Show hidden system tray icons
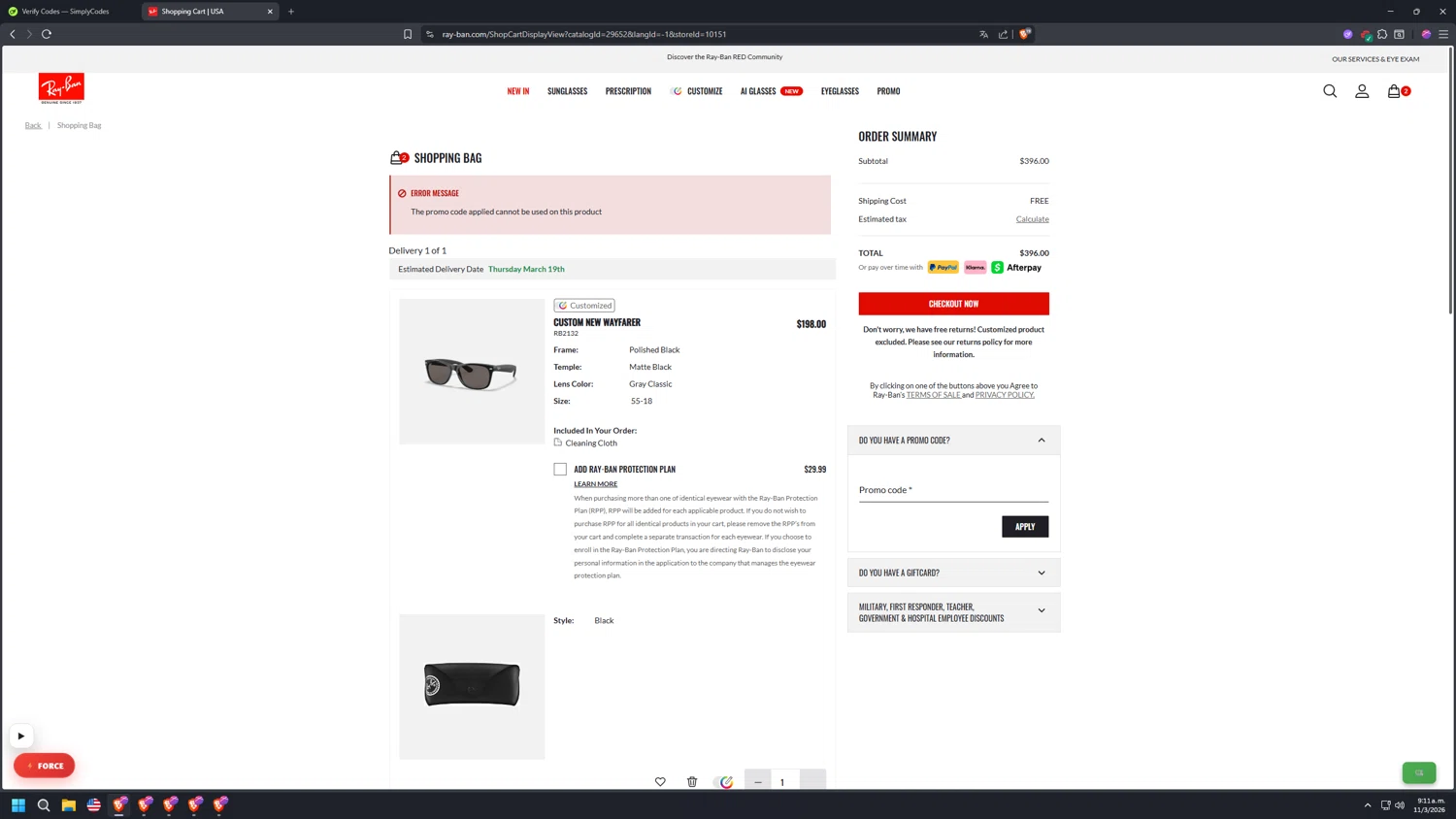The width and height of the screenshot is (1456, 819). (x=1368, y=805)
